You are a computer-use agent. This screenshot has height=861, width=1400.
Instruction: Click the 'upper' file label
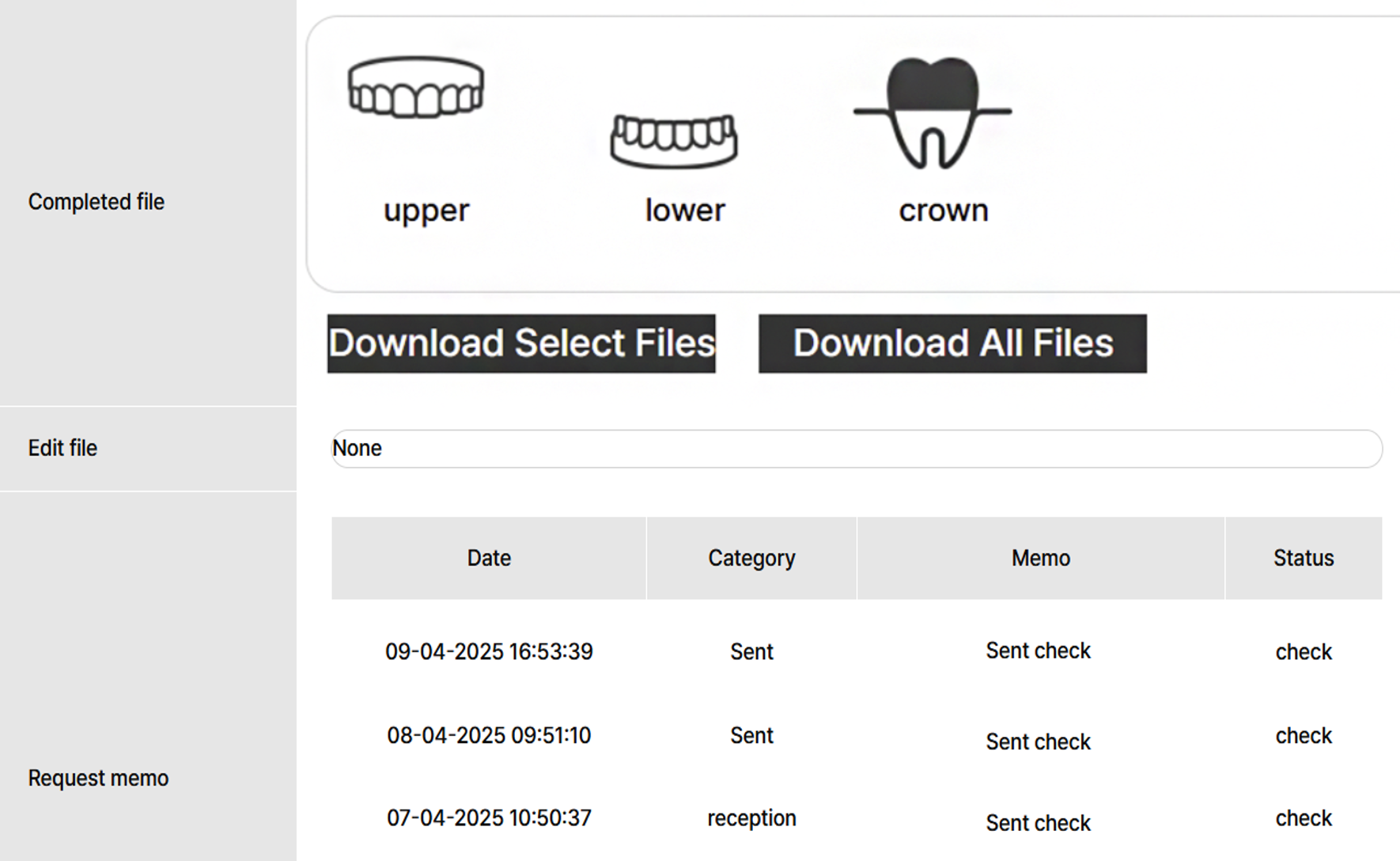tap(426, 211)
